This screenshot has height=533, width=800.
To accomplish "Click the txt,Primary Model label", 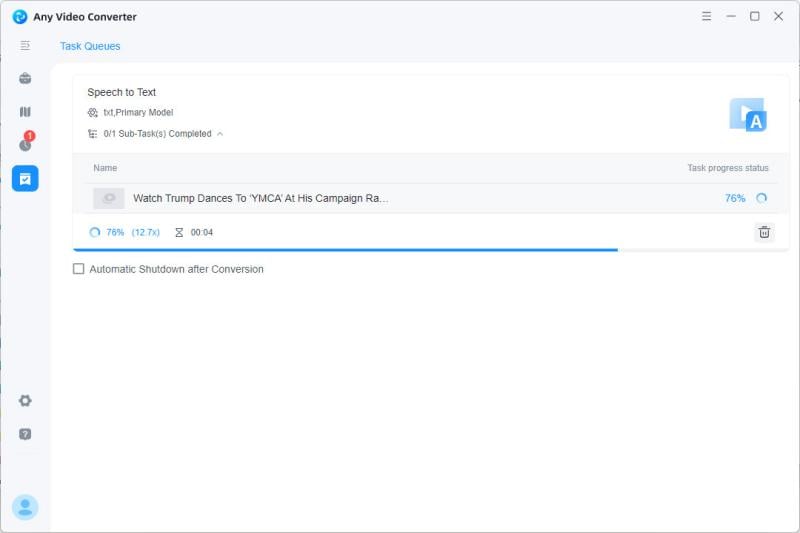I will point(138,113).
